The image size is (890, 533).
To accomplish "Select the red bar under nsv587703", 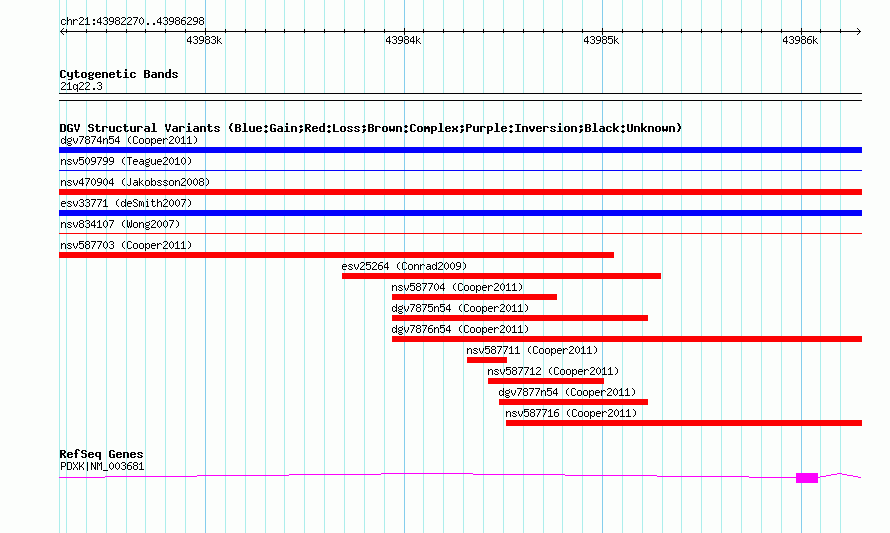I will (337, 255).
